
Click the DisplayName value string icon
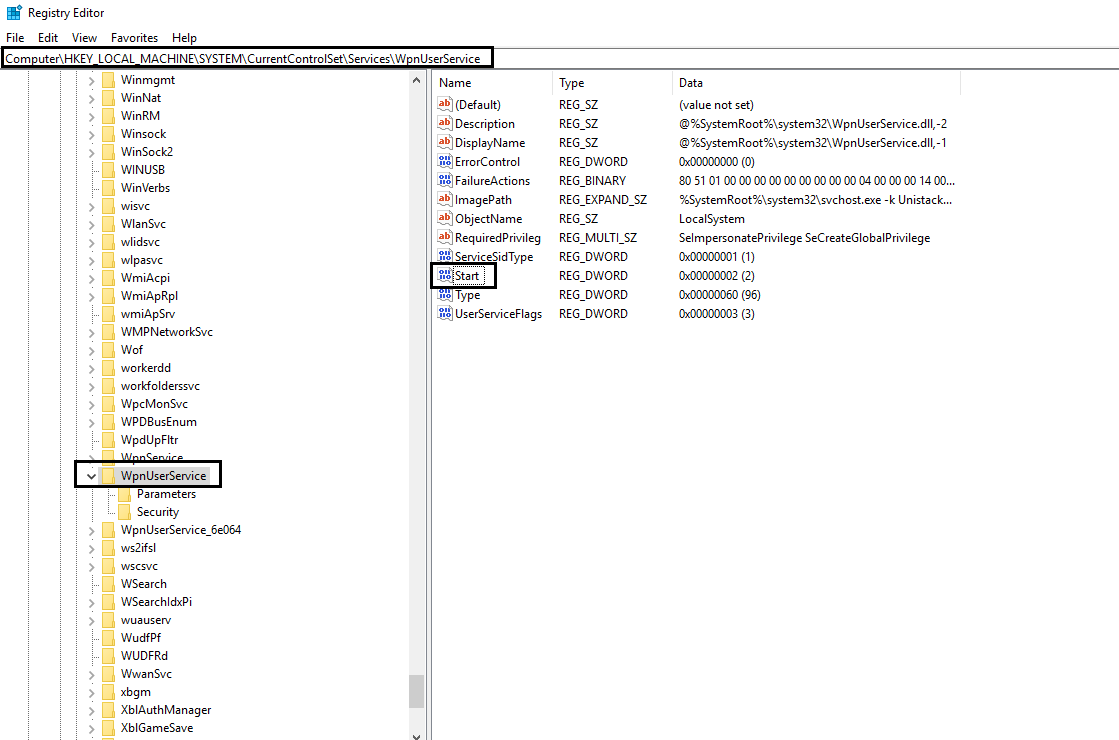(x=445, y=142)
